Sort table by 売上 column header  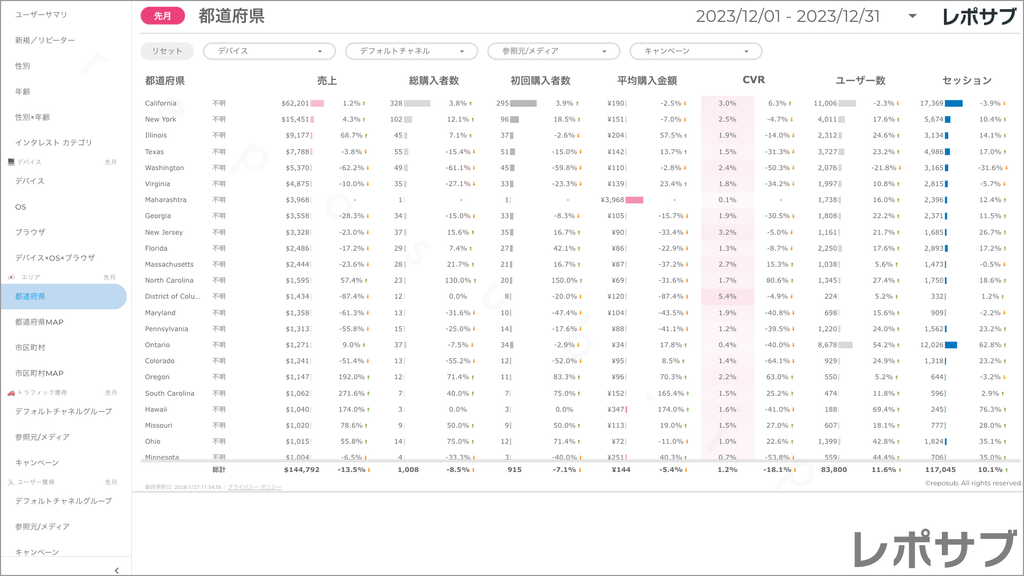click(327, 80)
